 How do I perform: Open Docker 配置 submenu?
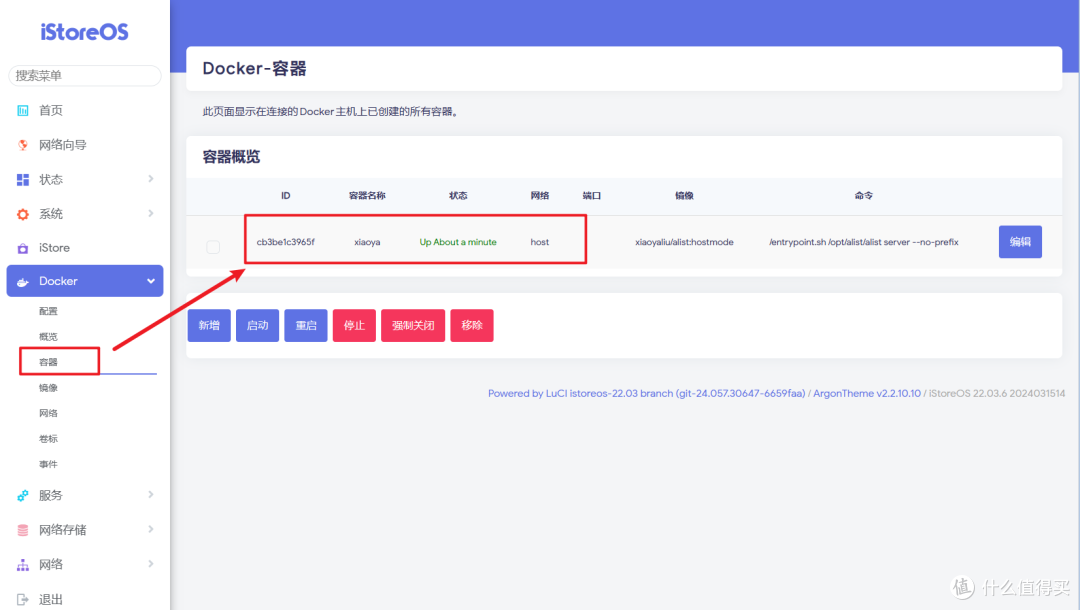[48, 311]
